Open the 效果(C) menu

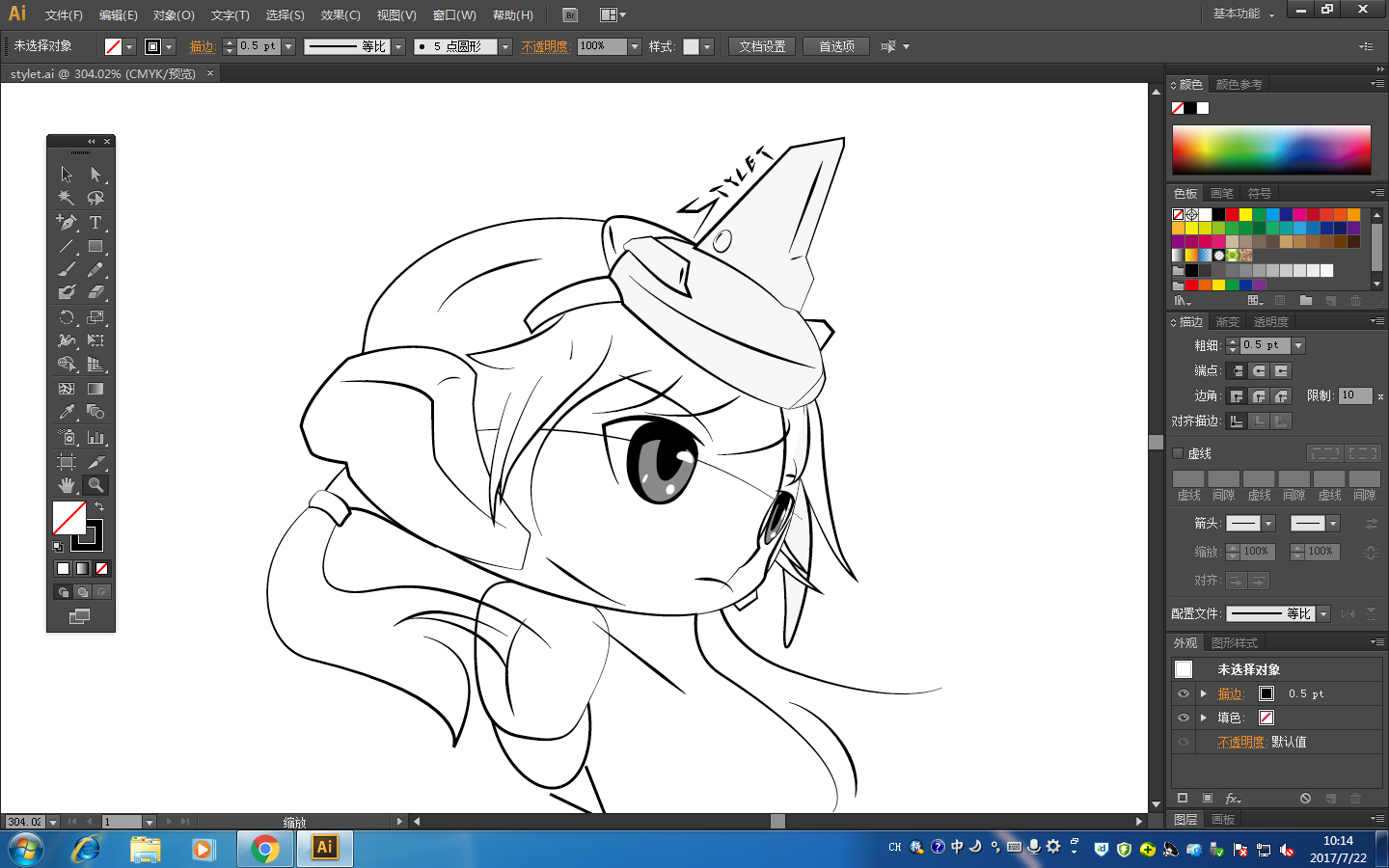(340, 15)
